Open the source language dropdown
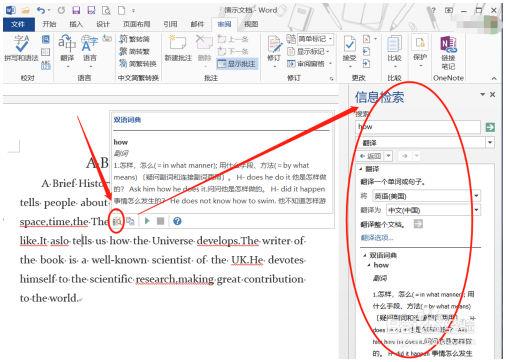The height and width of the screenshot is (362, 506). click(476, 196)
